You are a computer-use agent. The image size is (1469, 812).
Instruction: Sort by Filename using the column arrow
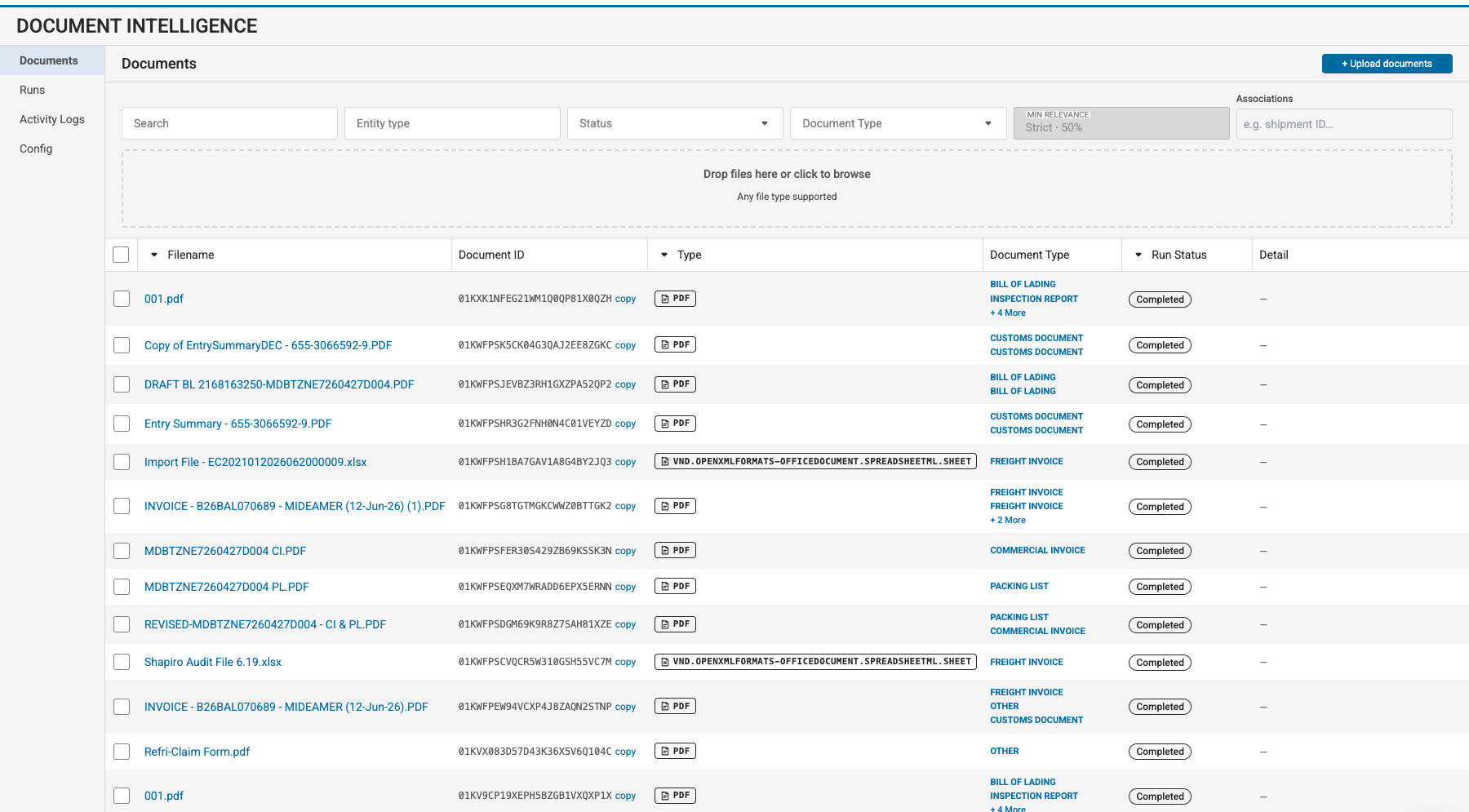[x=154, y=255]
